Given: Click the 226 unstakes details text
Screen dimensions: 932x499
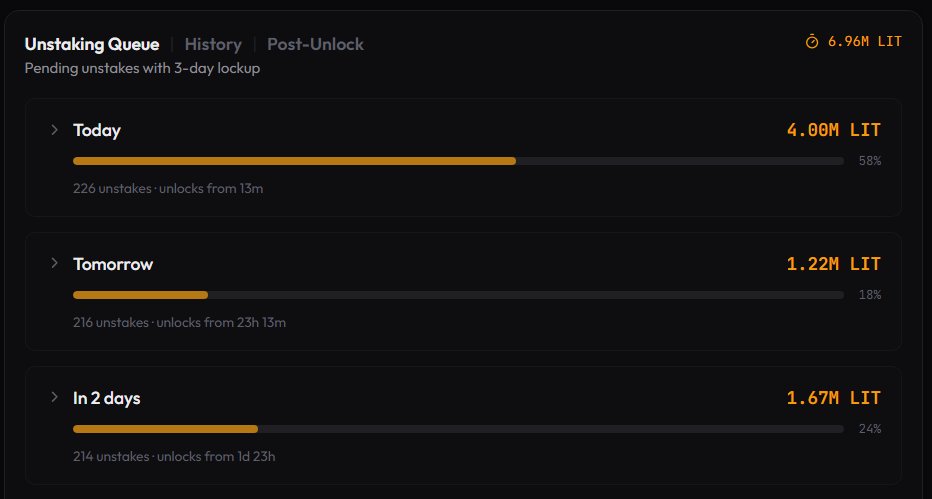Looking at the screenshot, I should pos(168,189).
